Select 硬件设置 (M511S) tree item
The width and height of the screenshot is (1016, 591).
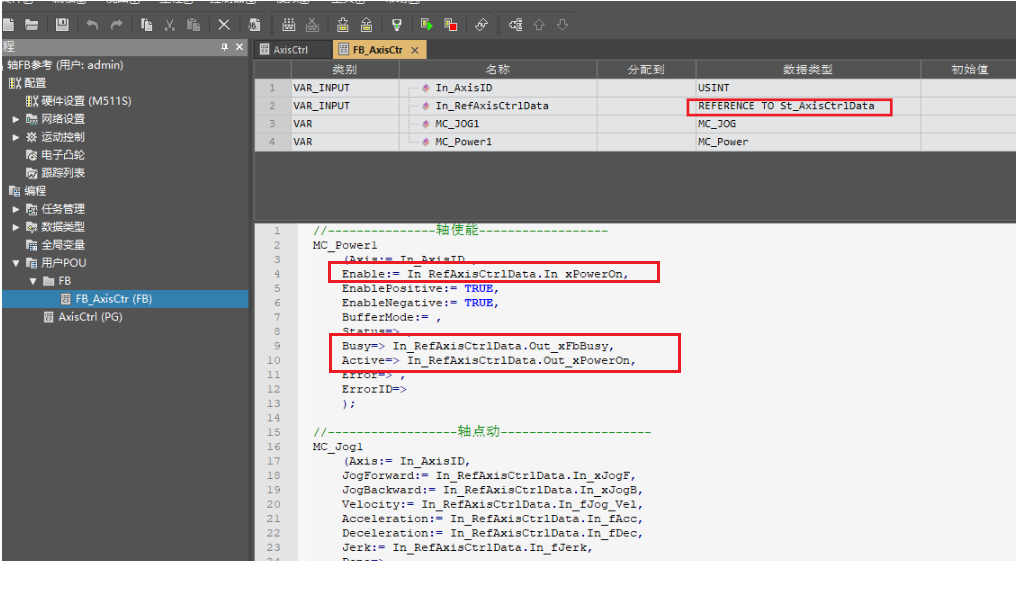click(x=85, y=101)
